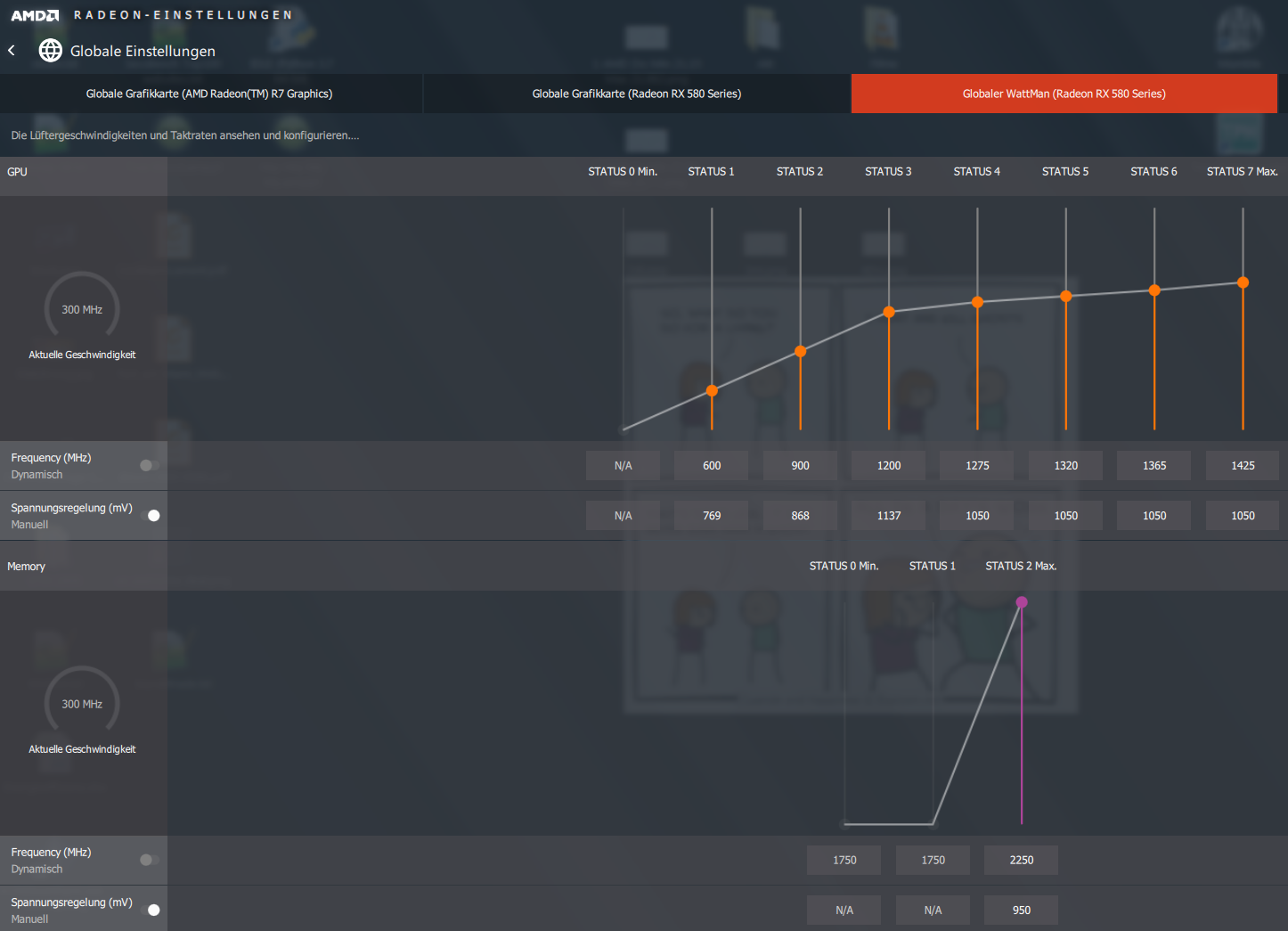The width and height of the screenshot is (1288, 931).
Task: Click GPU frequency N/A field
Action: (624, 465)
